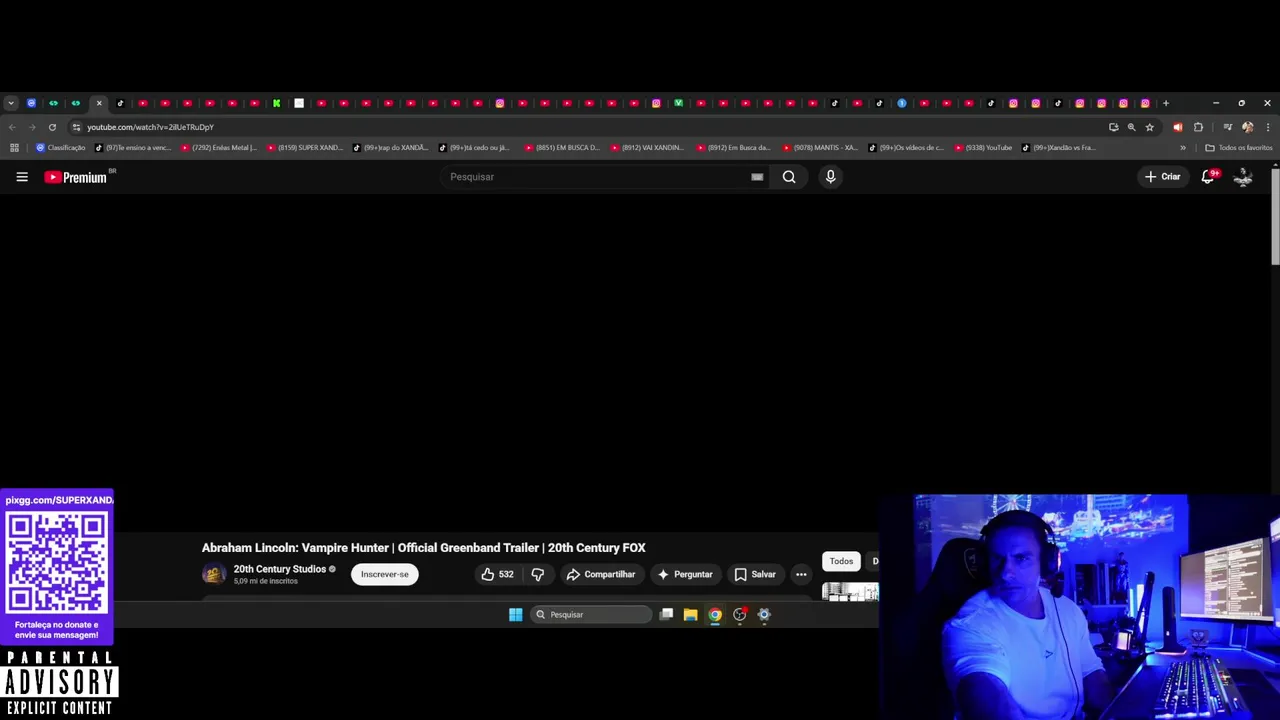
Task: Reload the page
Action: (52, 127)
